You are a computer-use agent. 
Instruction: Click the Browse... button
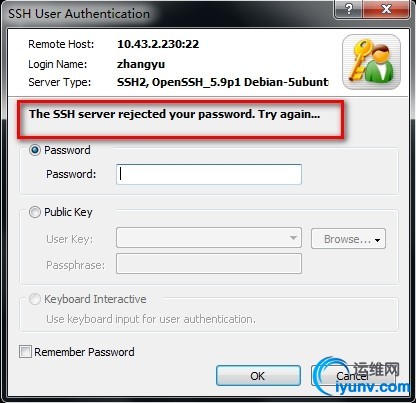tap(348, 239)
